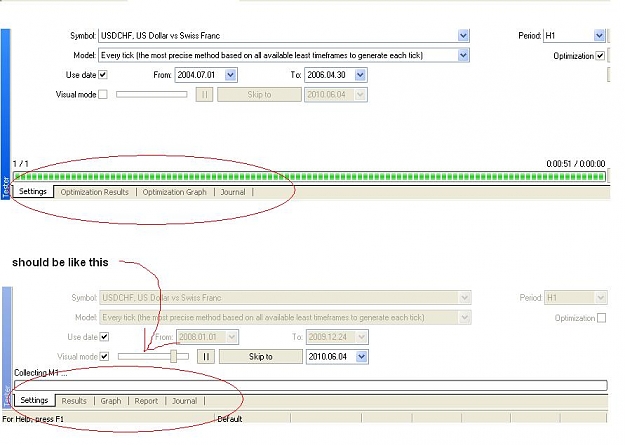This screenshot has width=625, height=445.
Task: Disable Visual mode in lower panel
Action: [104, 356]
